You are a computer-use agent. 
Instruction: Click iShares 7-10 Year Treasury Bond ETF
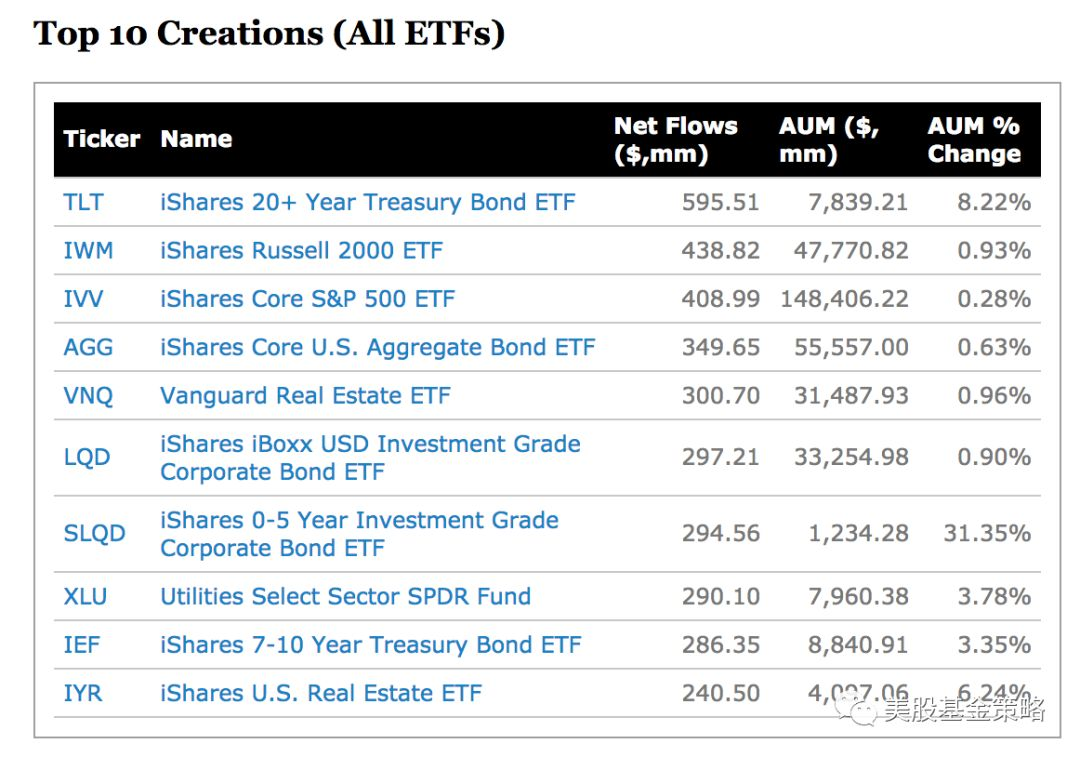pos(370,645)
